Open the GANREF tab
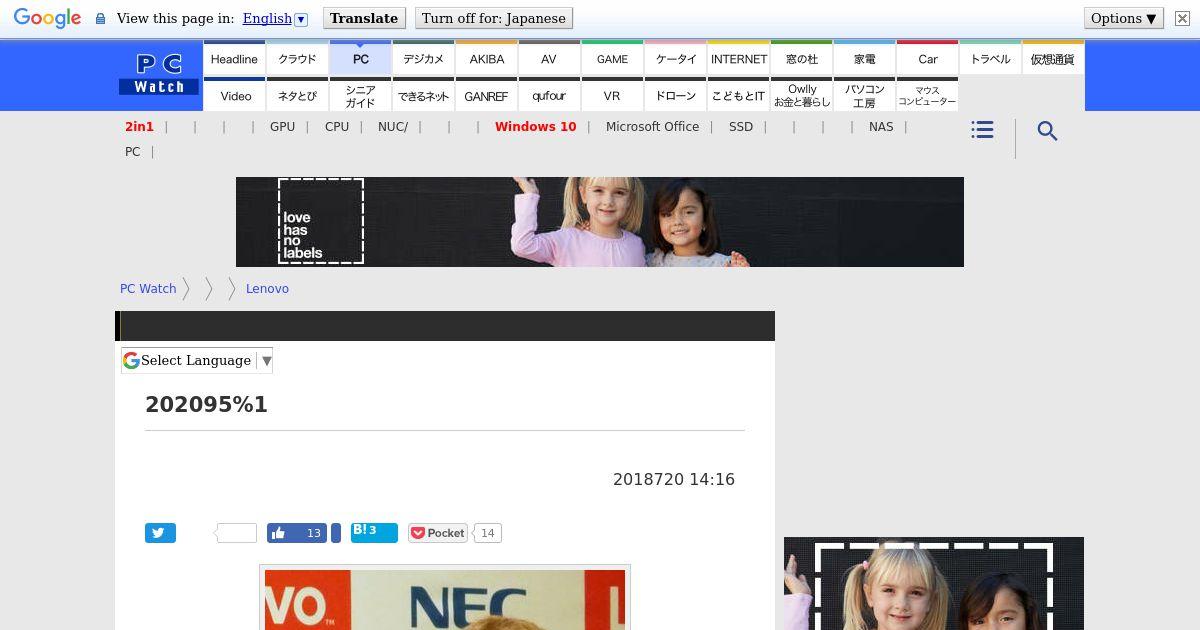This screenshot has width=1200, height=630. [x=487, y=95]
